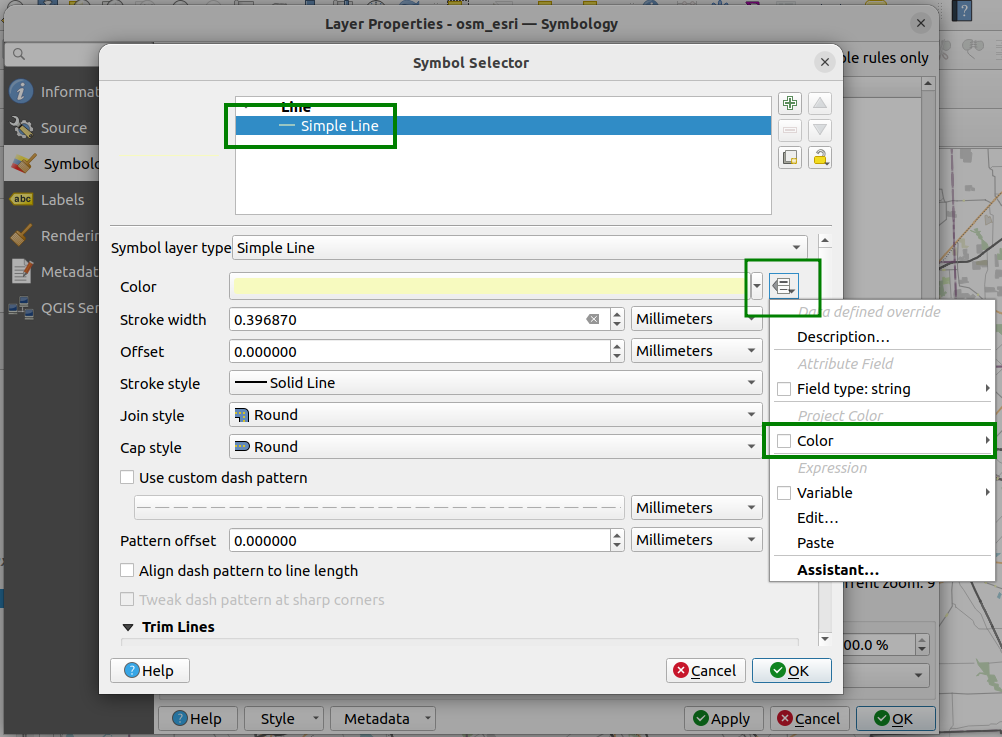Click the green plus add symbol layer icon
1002x737 pixels.
click(790, 103)
